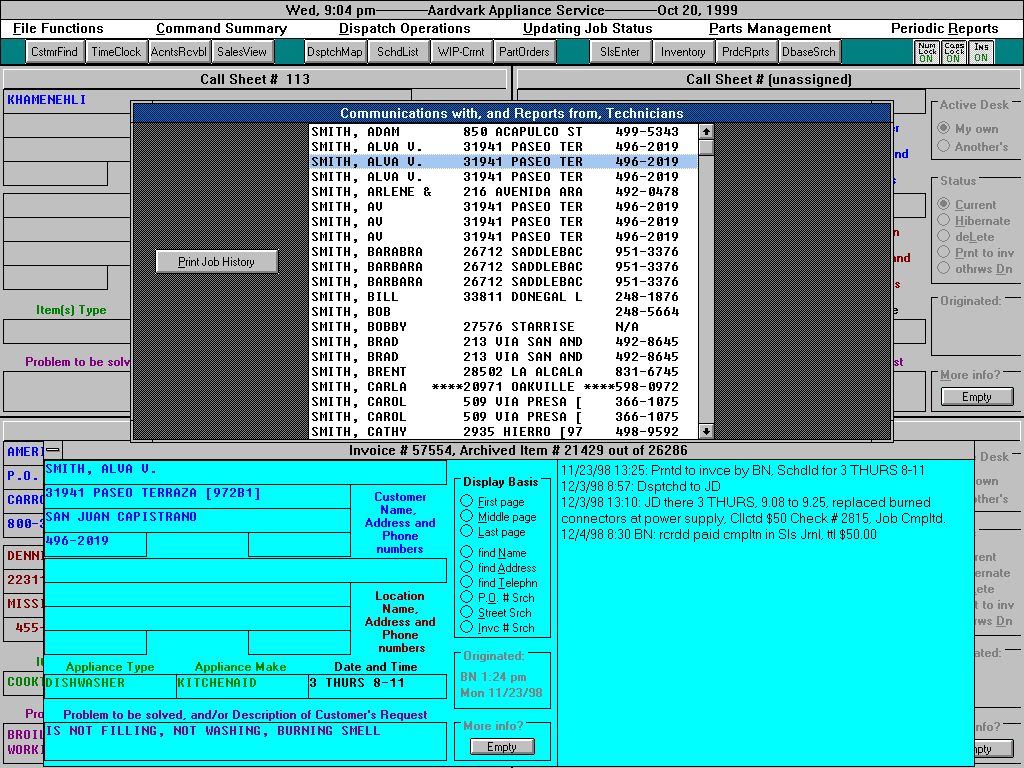The height and width of the screenshot is (768, 1024).
Task: Click the Ins ON indicator
Action: tap(981, 52)
